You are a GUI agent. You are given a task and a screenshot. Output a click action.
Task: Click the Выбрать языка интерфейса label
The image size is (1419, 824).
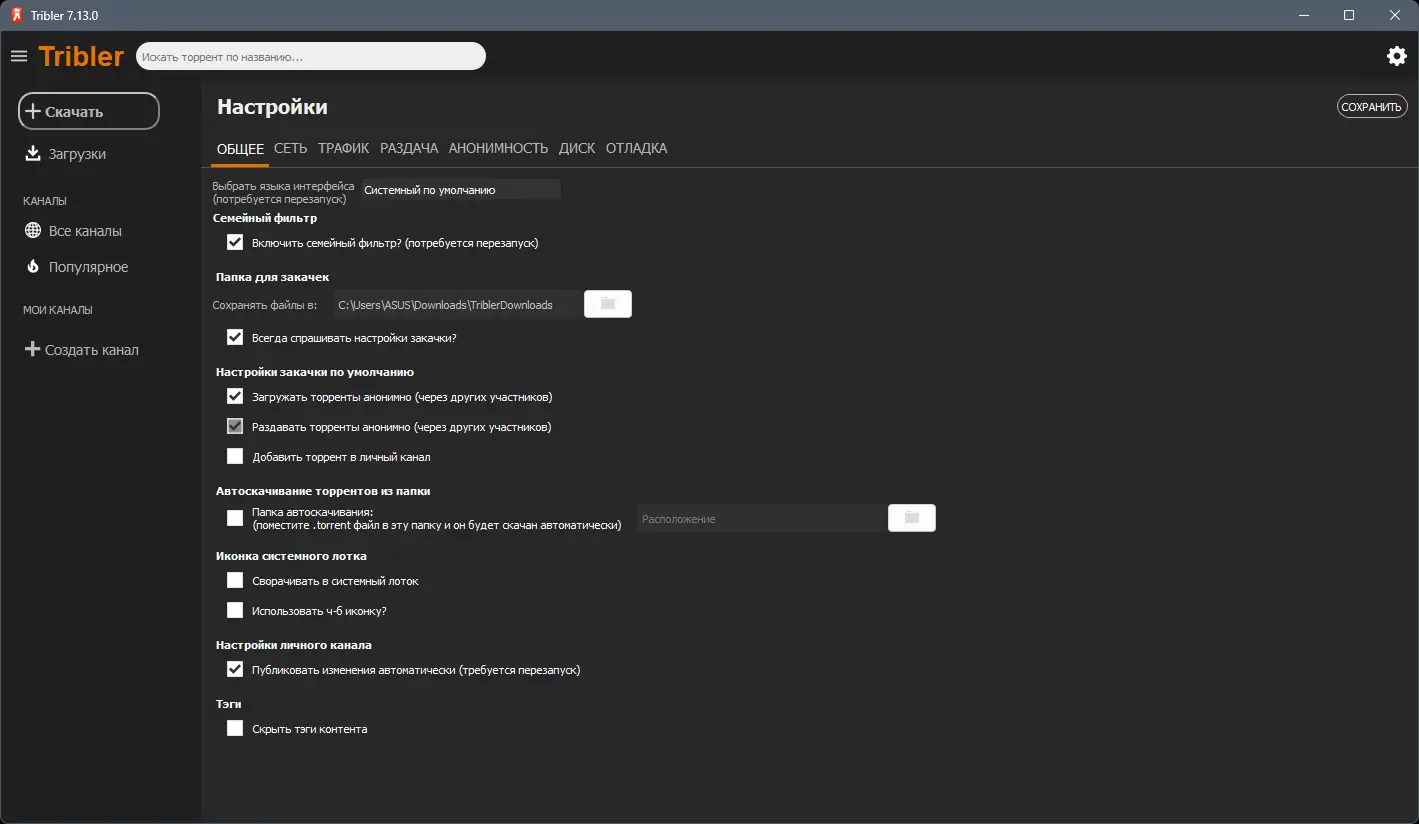[x=283, y=192]
